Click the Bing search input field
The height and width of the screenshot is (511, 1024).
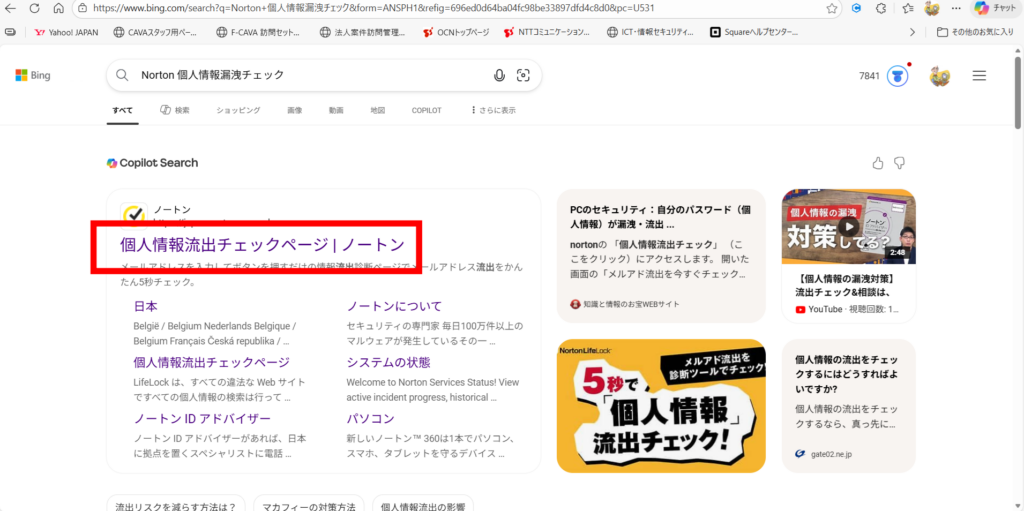310,75
